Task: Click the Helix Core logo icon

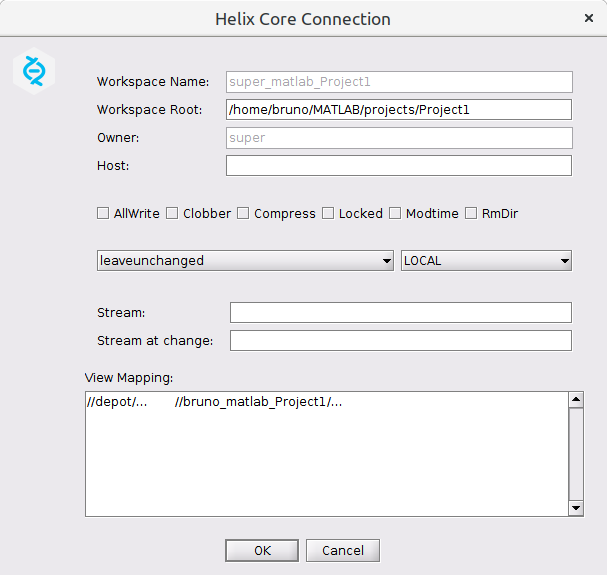Action: (x=34, y=71)
